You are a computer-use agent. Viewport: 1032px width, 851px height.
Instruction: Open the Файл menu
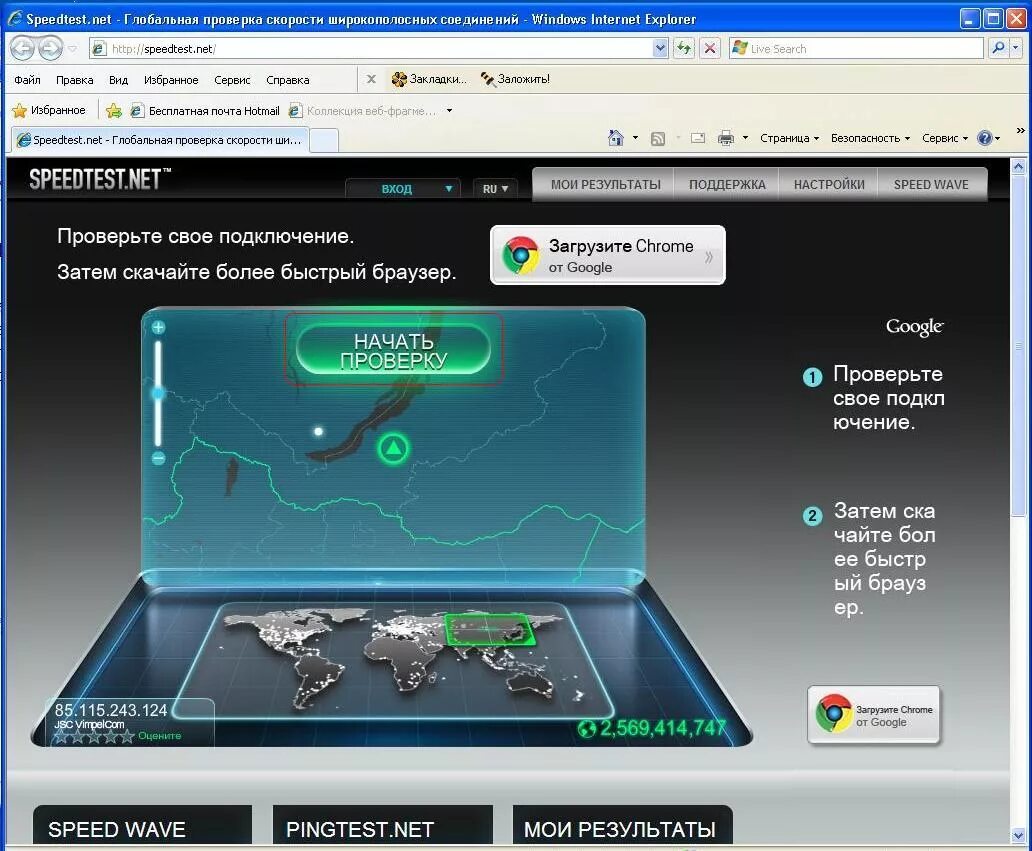(x=27, y=80)
